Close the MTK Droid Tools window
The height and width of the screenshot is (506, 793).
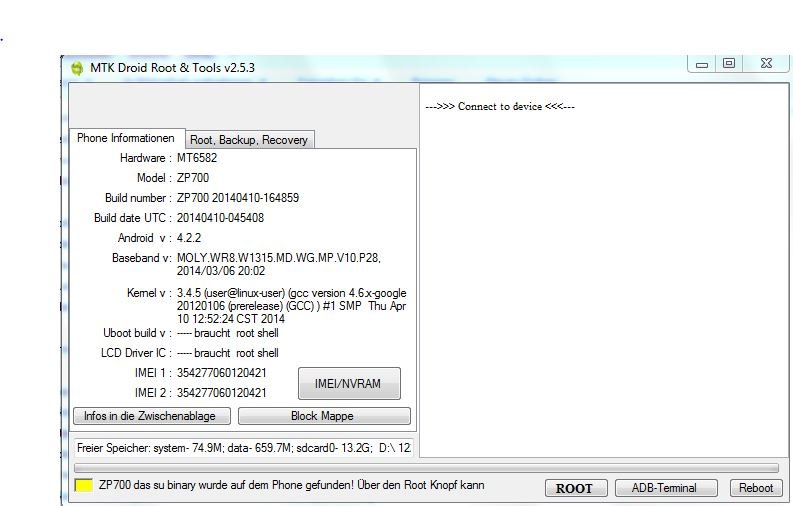(766, 64)
